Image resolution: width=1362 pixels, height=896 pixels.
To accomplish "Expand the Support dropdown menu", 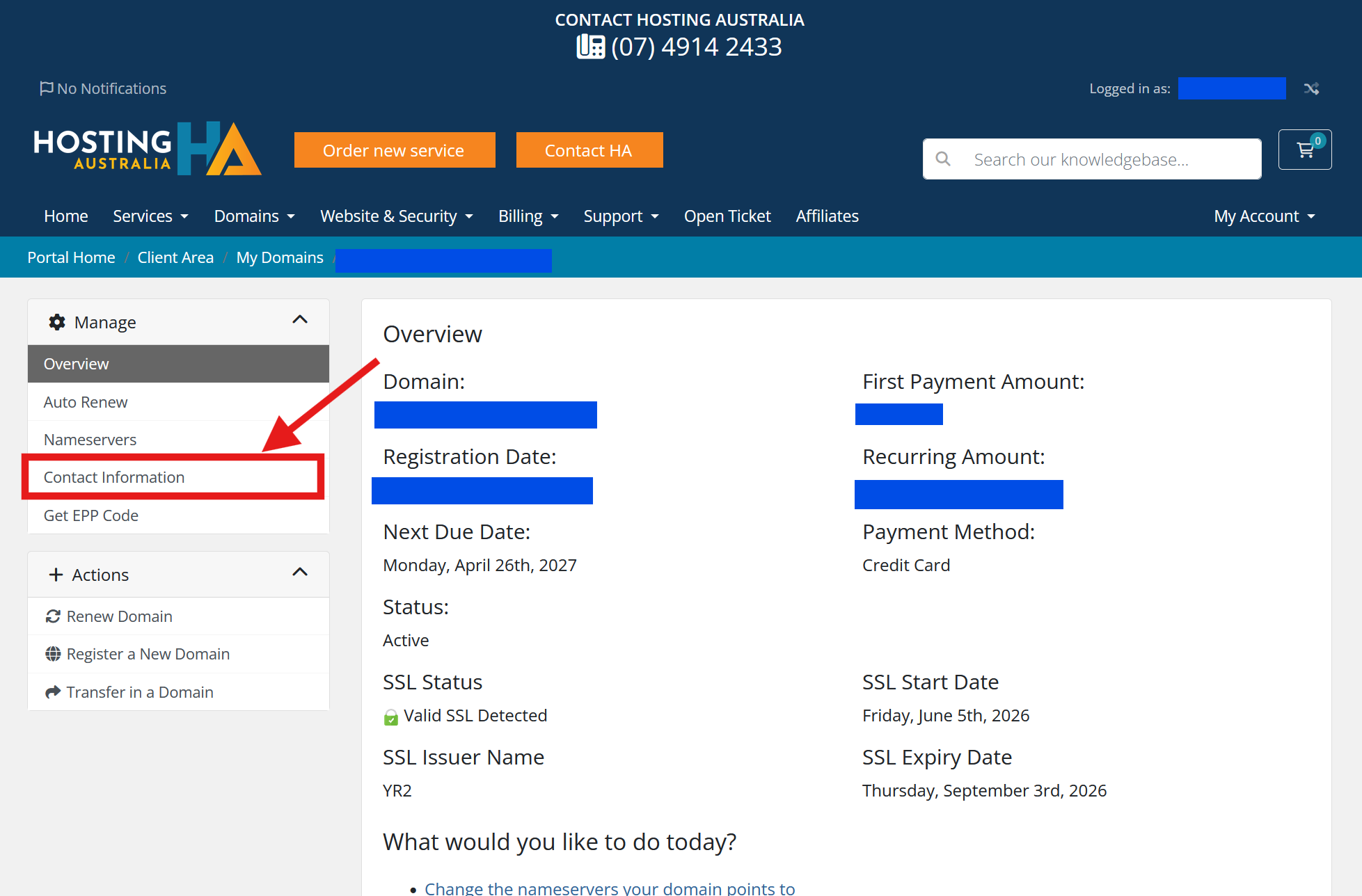I will click(621, 216).
